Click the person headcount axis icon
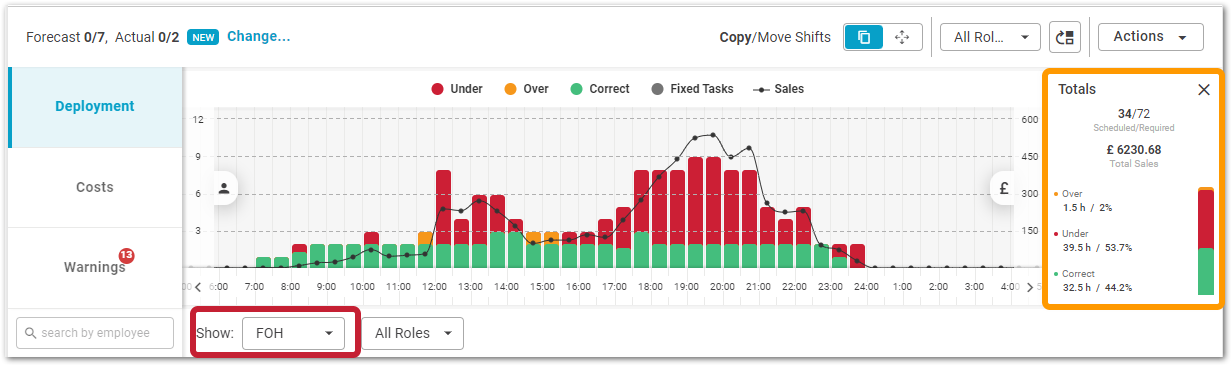Viewport: 1232px width, 366px height. point(224,188)
